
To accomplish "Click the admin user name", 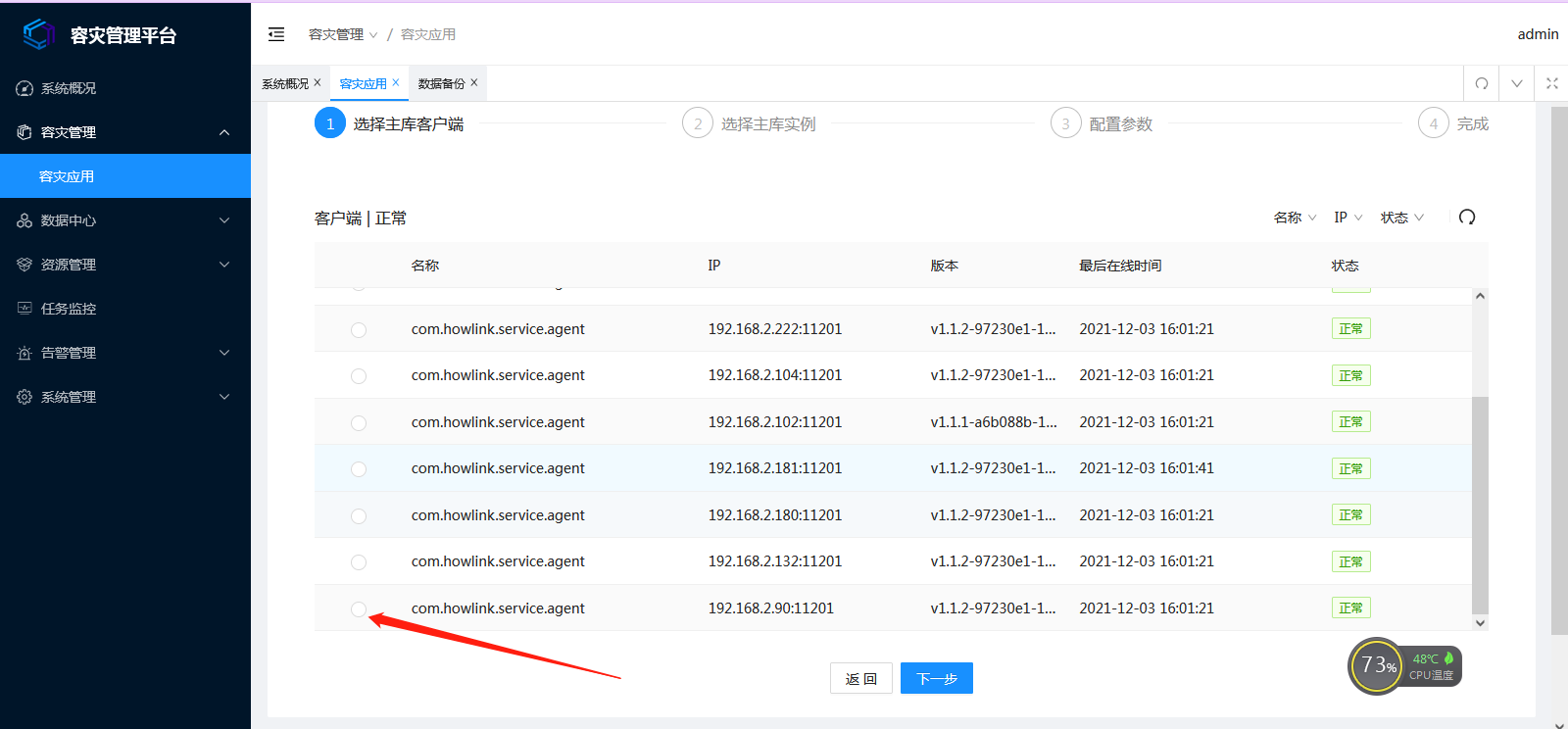I will (1538, 34).
